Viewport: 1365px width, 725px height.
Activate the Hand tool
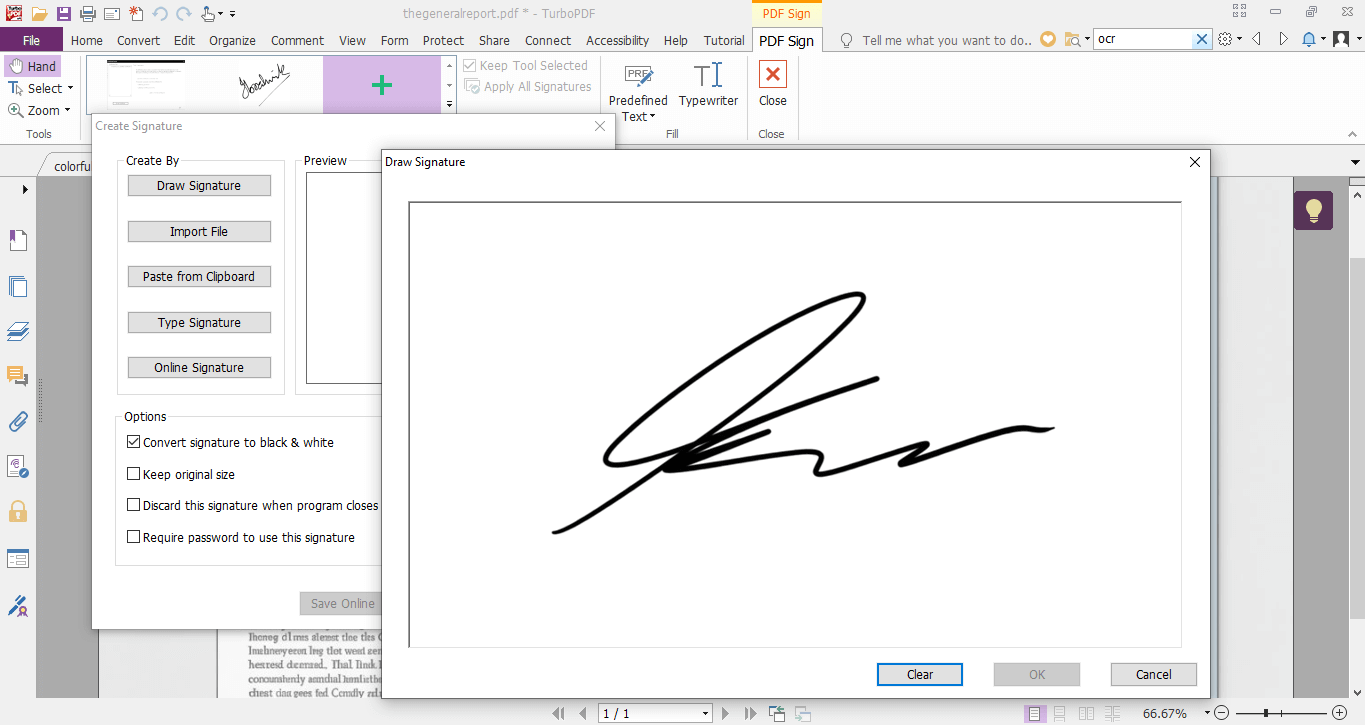pyautogui.click(x=32, y=65)
